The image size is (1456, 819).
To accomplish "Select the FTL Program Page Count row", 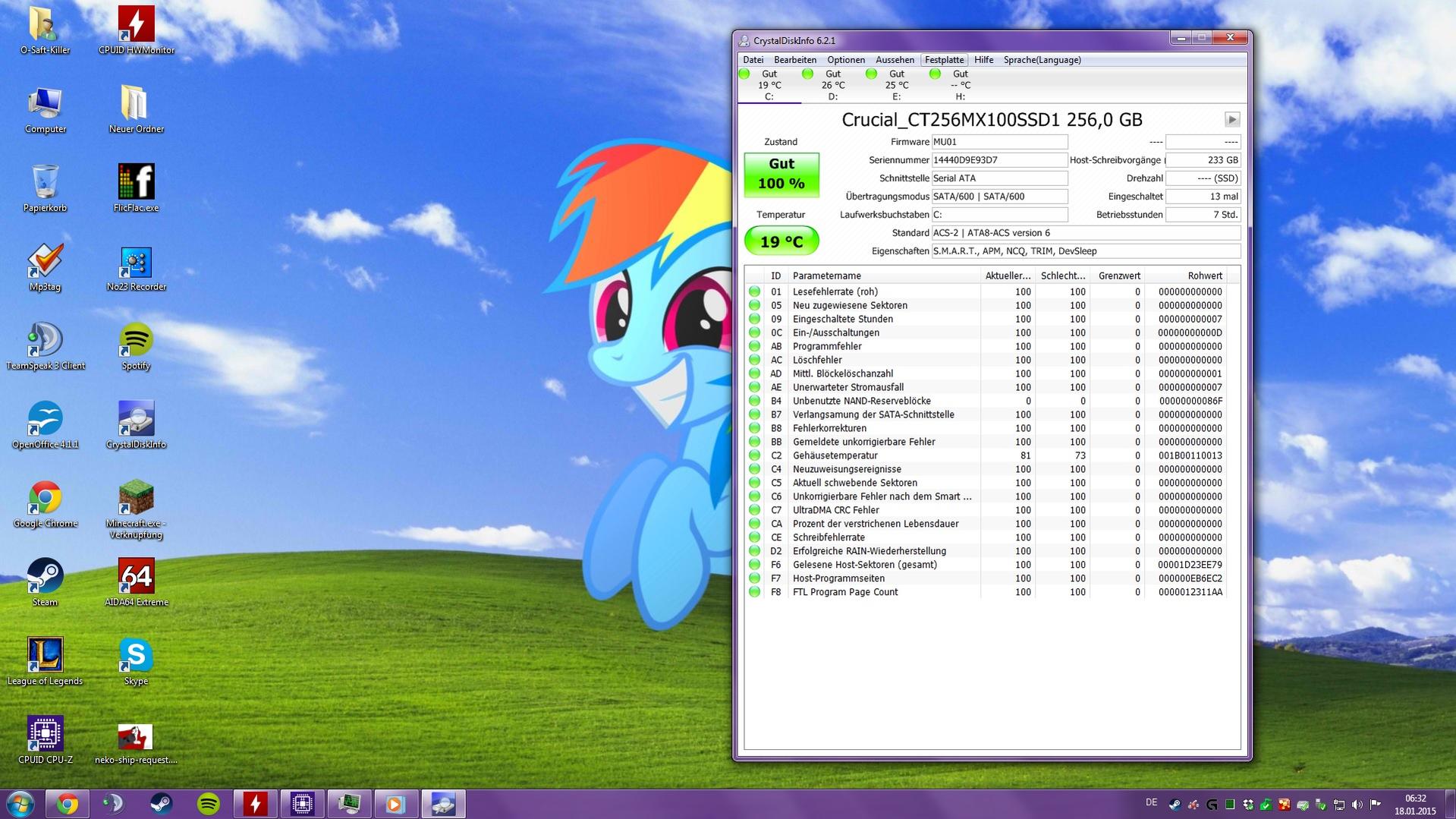I will (986, 592).
